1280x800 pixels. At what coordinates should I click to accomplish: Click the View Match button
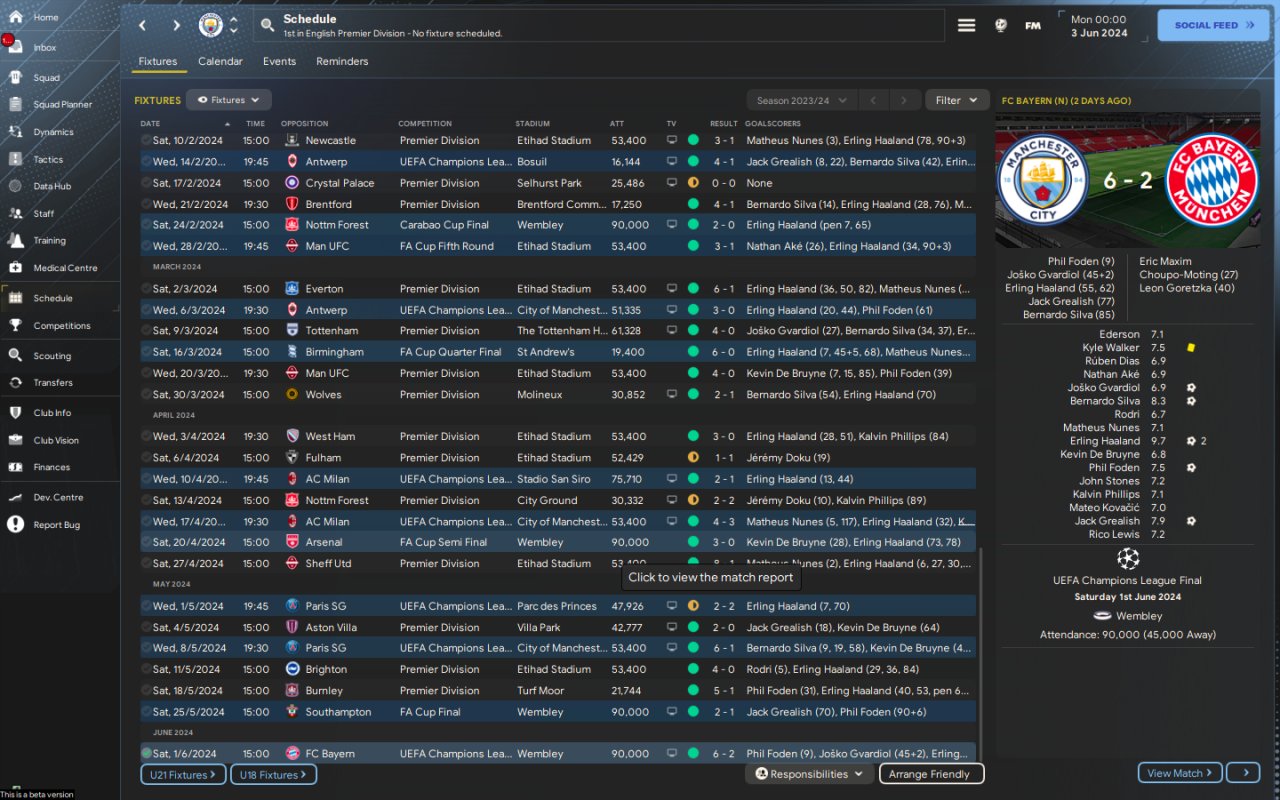click(1180, 773)
